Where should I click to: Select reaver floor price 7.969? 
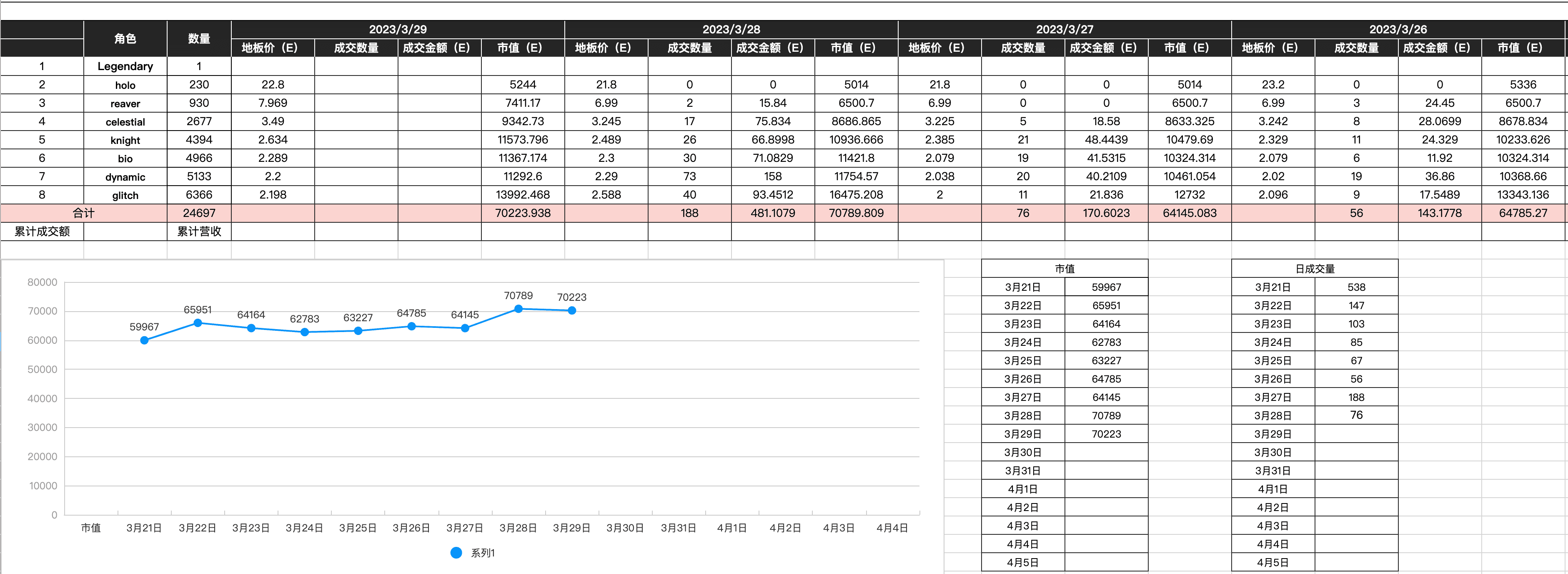pyautogui.click(x=273, y=103)
